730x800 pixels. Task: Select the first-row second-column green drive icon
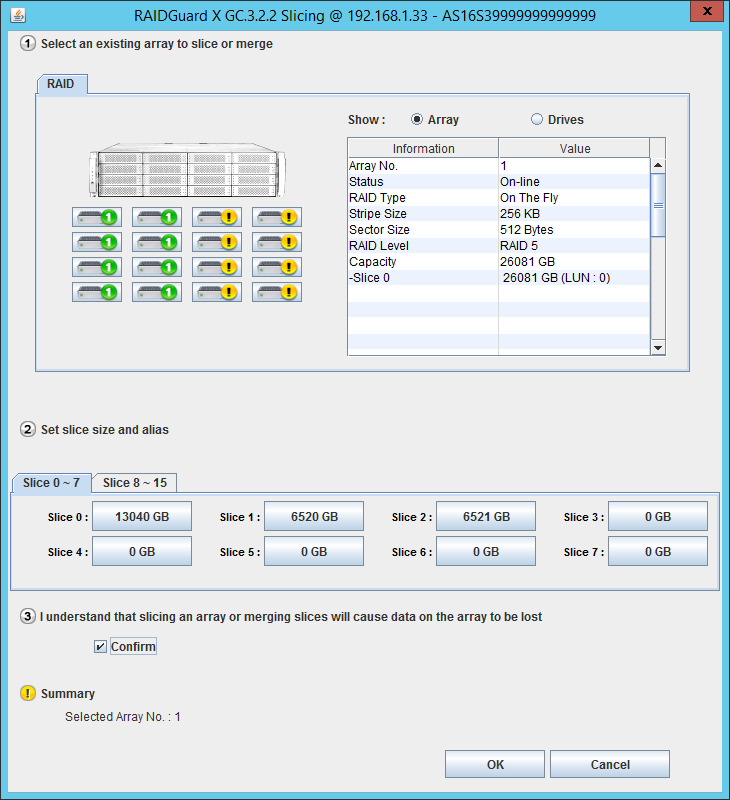pyautogui.click(x=157, y=217)
